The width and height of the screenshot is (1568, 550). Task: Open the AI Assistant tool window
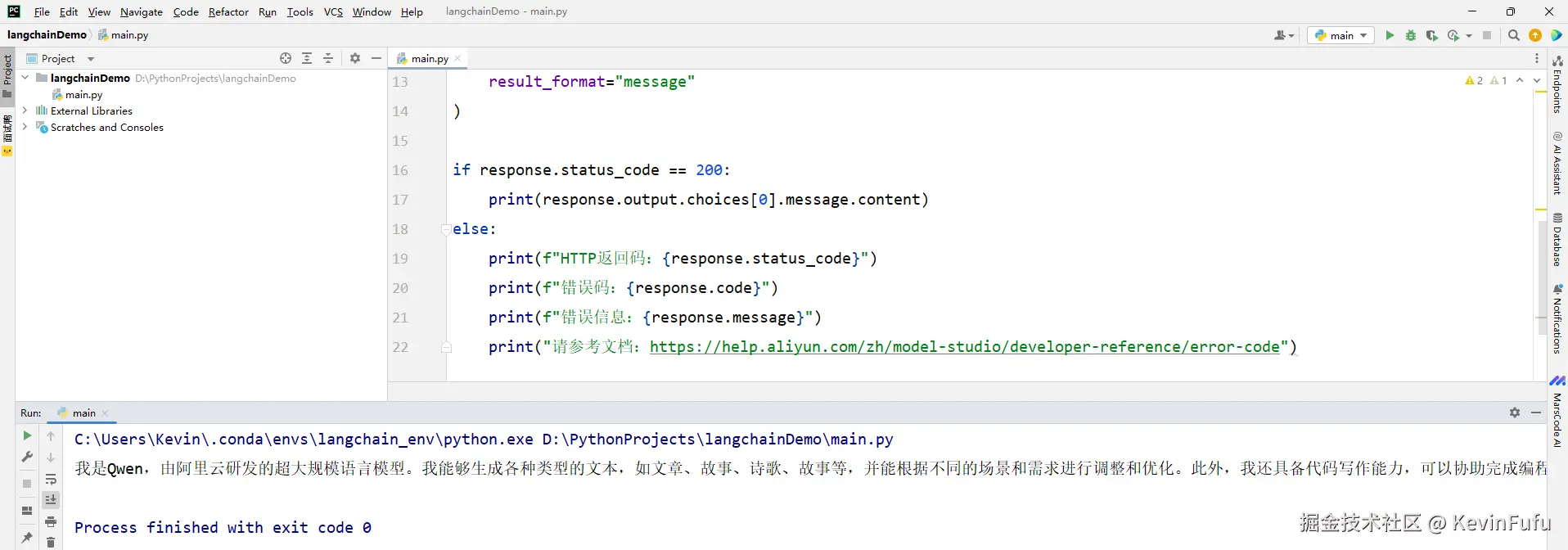[1557, 163]
